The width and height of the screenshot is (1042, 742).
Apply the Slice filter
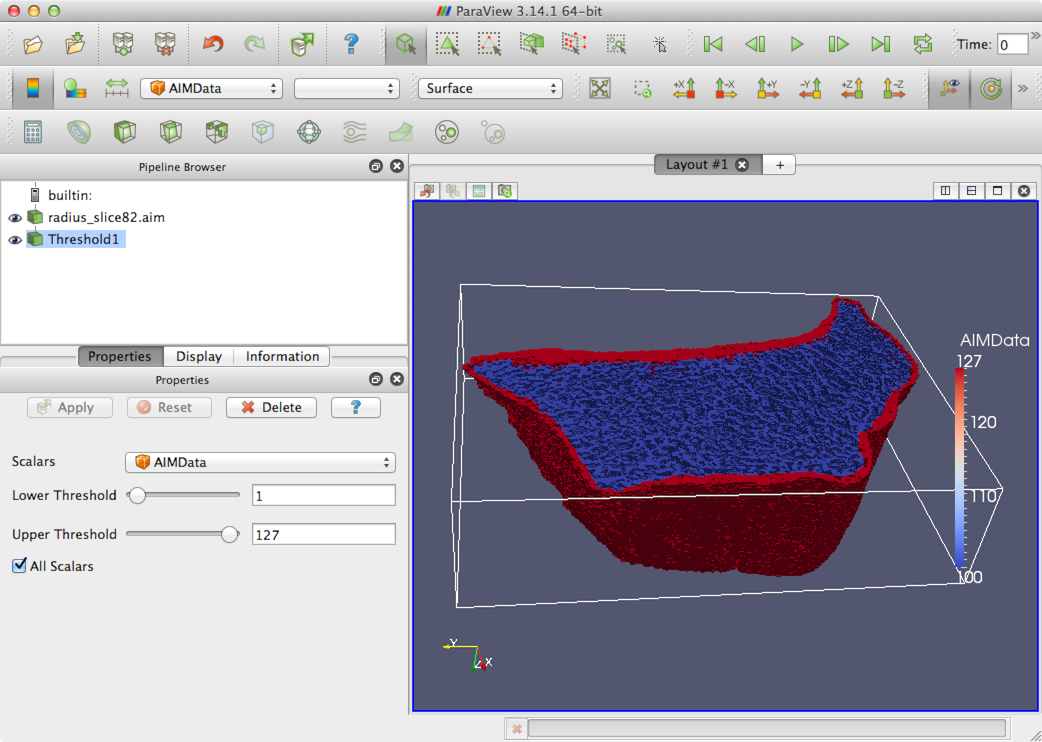click(x=171, y=132)
